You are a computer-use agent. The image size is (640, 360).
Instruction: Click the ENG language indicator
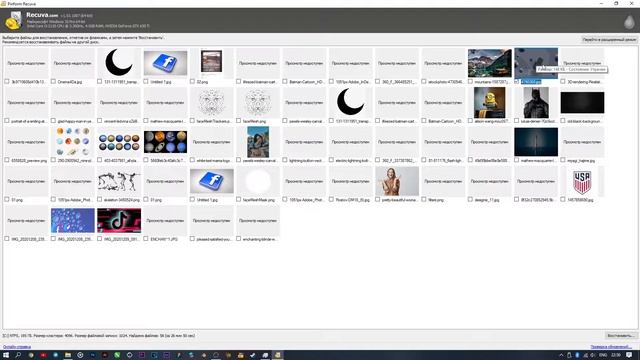(x=603, y=355)
